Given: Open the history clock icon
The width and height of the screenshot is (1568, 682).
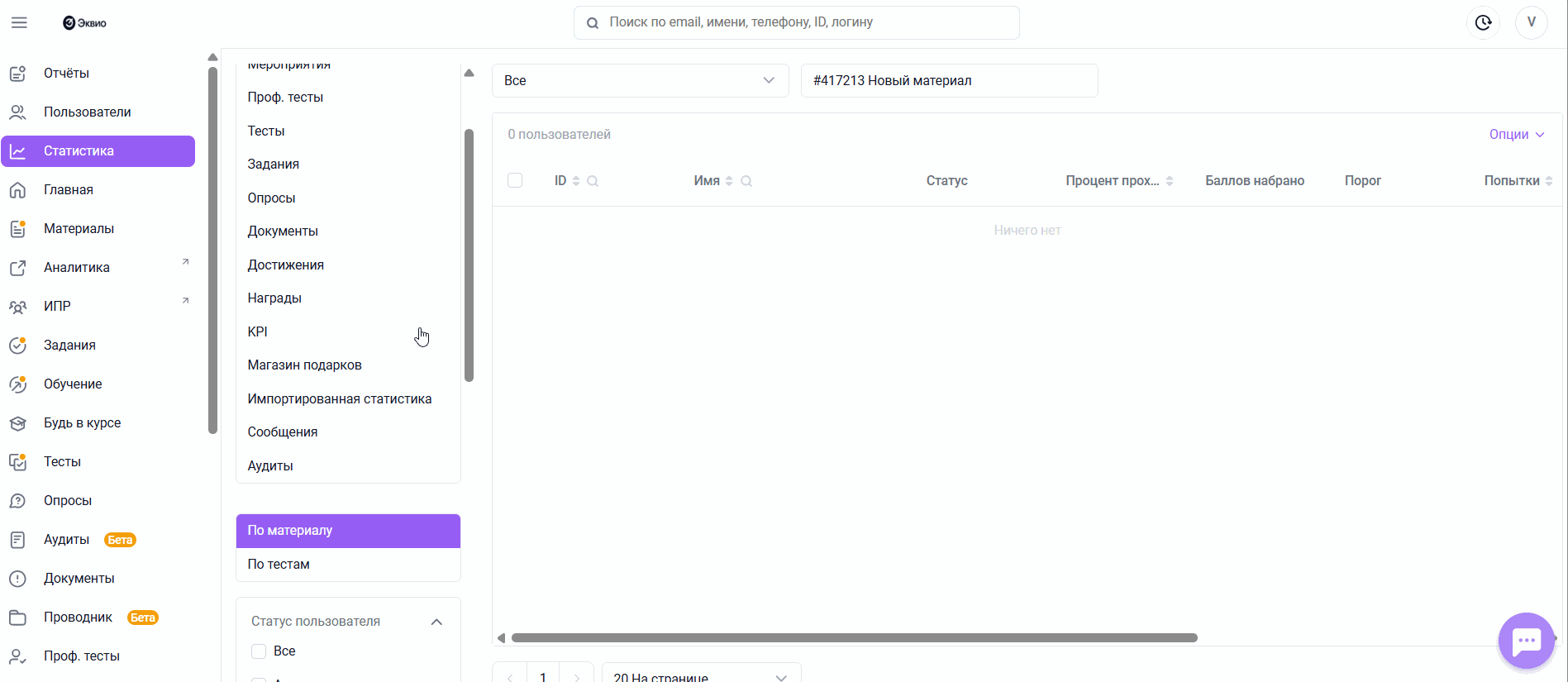Looking at the screenshot, I should (1483, 22).
